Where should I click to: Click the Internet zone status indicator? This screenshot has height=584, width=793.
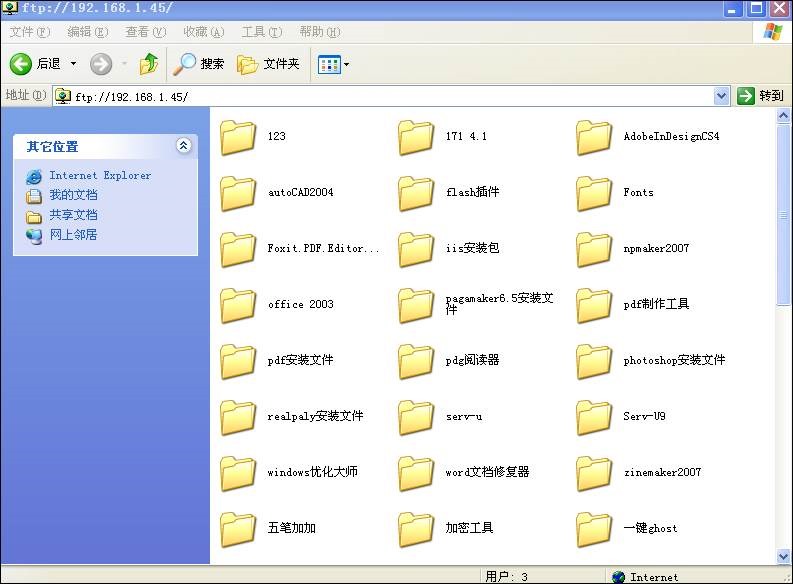[x=645, y=577]
